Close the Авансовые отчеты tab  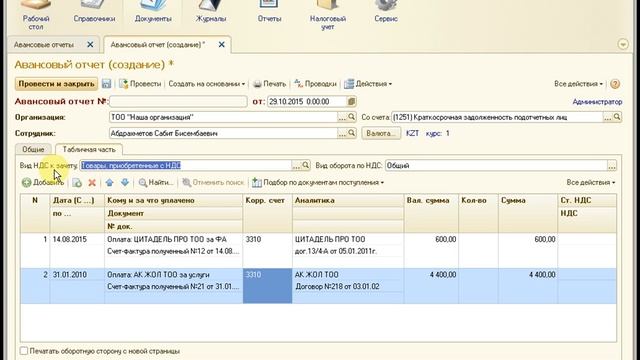point(90,44)
